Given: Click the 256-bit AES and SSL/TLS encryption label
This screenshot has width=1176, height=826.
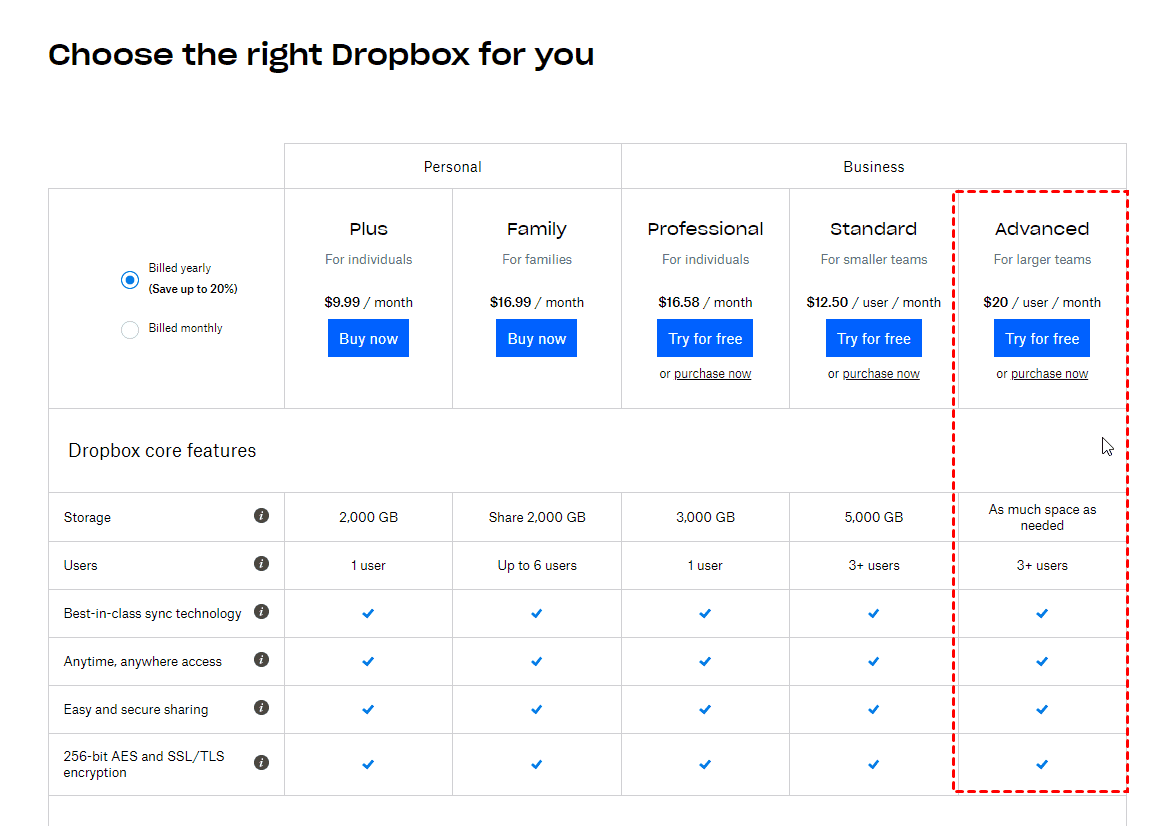Looking at the screenshot, I should coord(144,764).
